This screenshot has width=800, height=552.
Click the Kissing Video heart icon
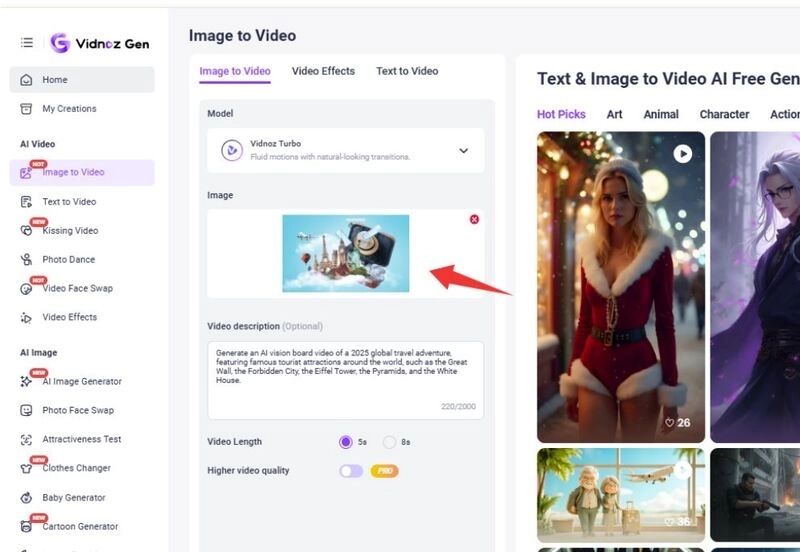pos(26,231)
